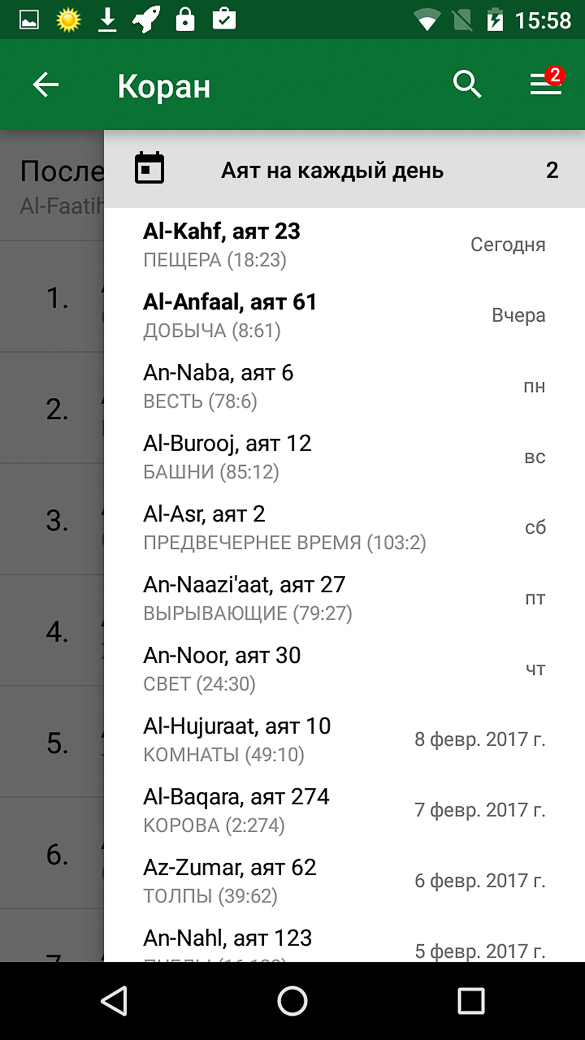
Task: Tap the back arrow in the header
Action: [46, 85]
